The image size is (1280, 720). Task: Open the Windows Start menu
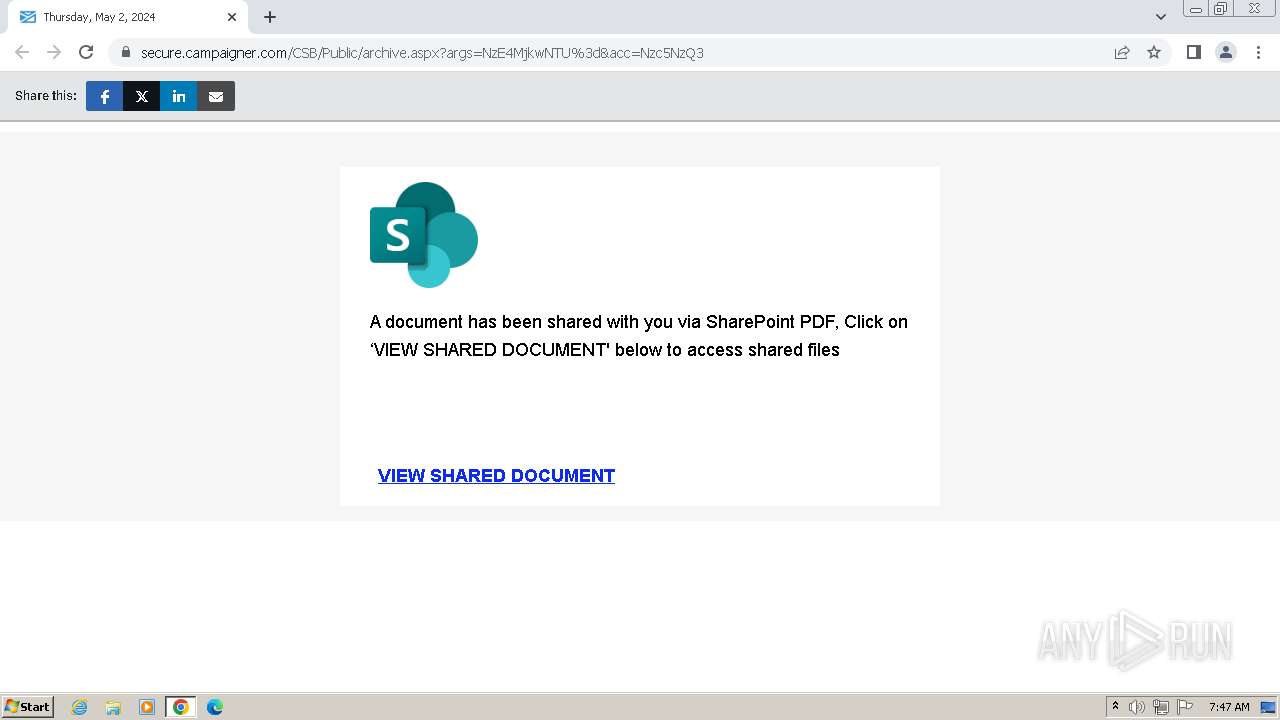click(x=28, y=706)
